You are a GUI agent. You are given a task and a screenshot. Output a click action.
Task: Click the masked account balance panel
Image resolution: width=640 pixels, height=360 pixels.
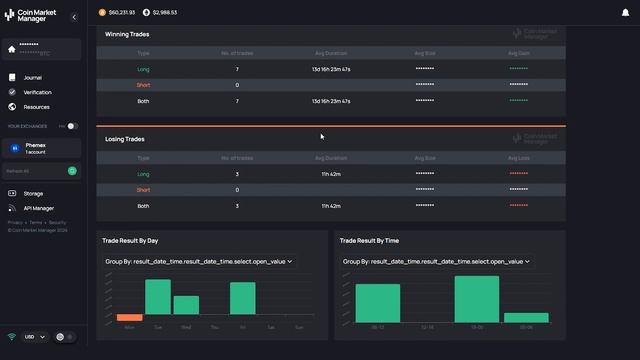[41, 49]
